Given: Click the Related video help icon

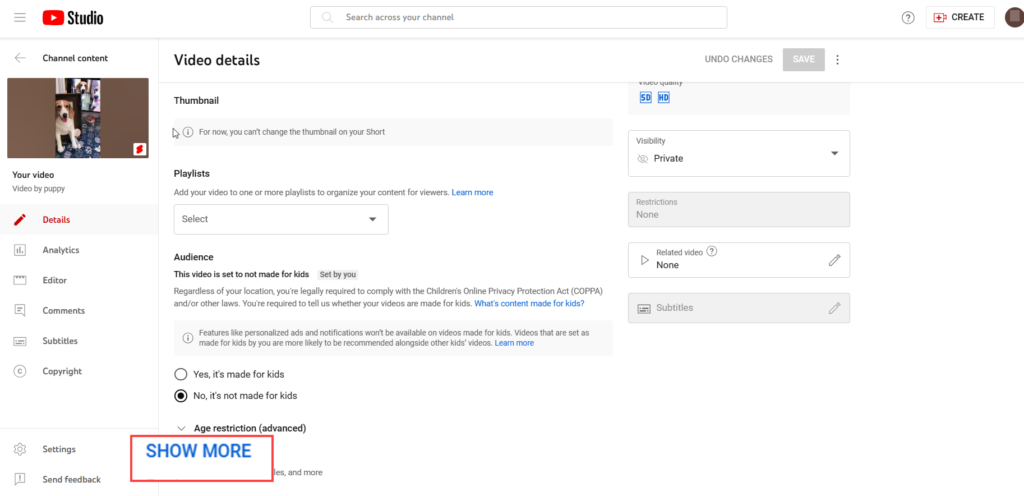Looking at the screenshot, I should pos(712,251).
